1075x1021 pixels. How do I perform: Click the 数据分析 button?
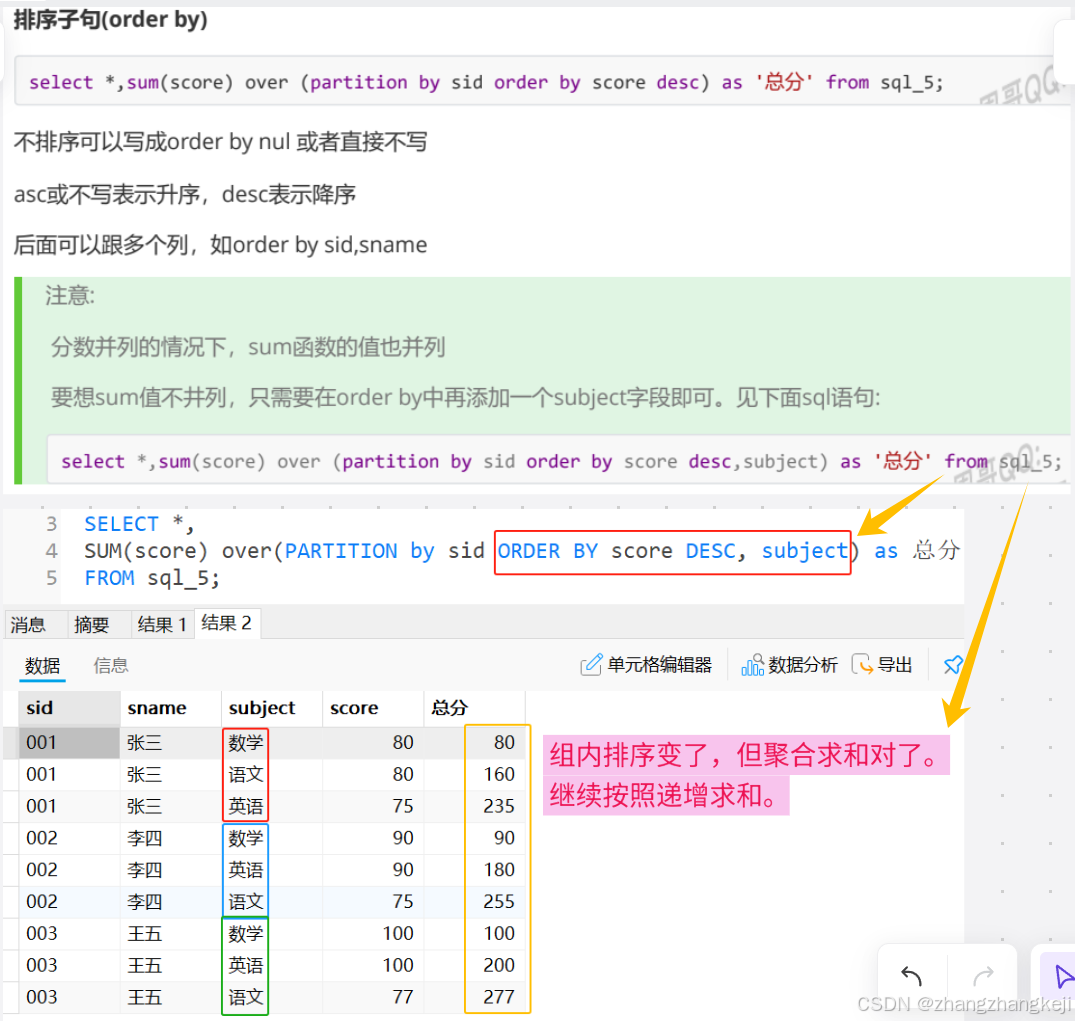(x=789, y=664)
